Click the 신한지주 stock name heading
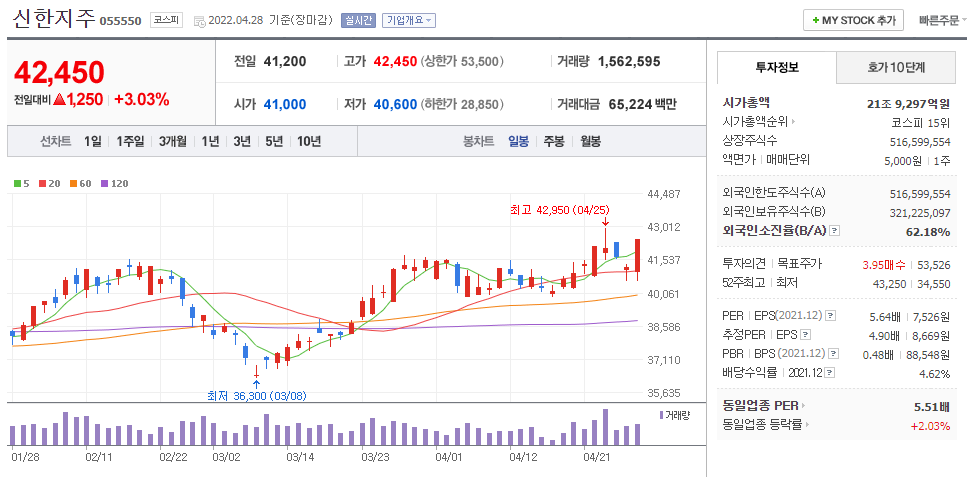This screenshot has height=477, width=975. [53, 19]
